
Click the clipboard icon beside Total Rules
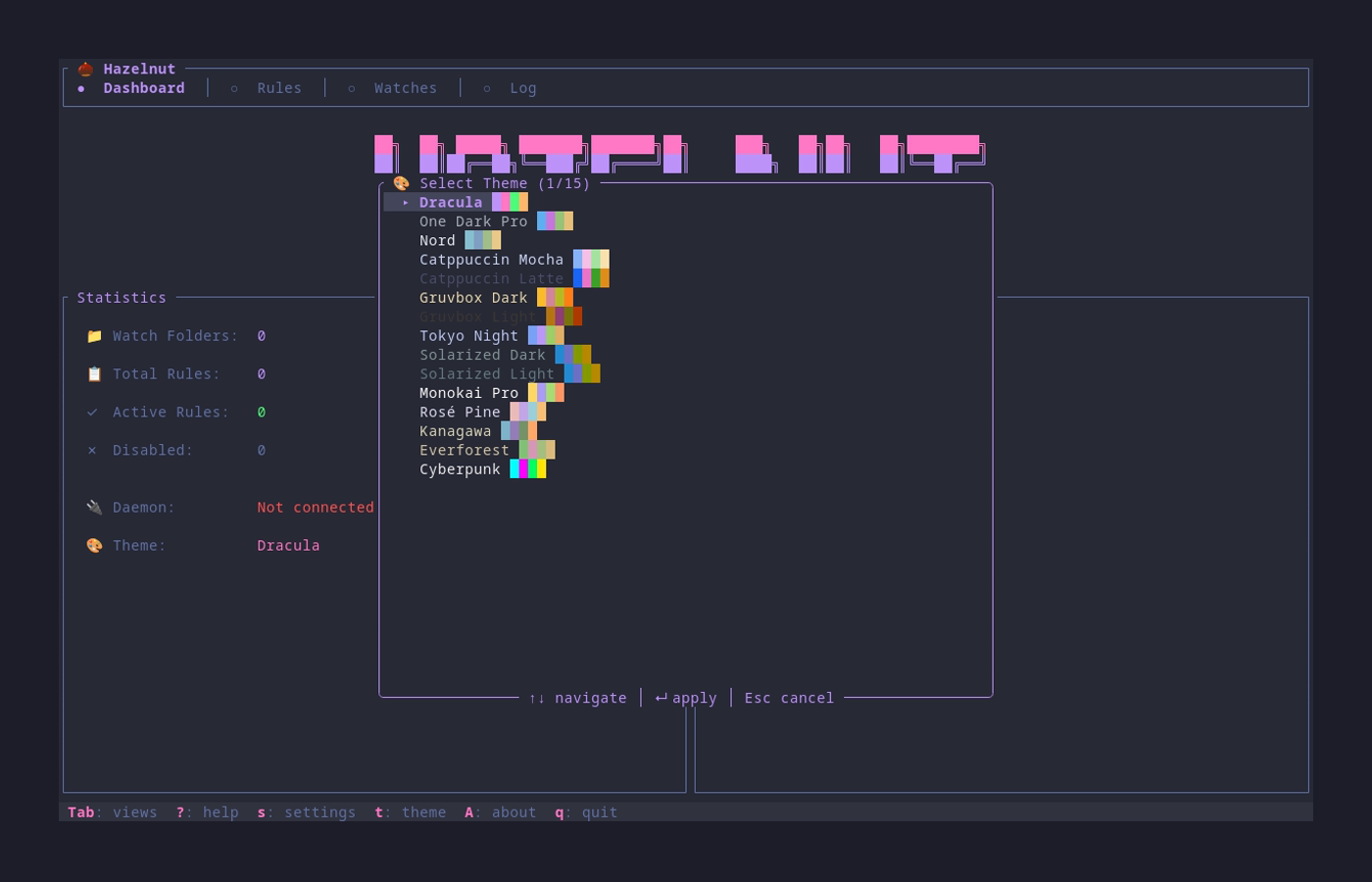[x=93, y=373]
